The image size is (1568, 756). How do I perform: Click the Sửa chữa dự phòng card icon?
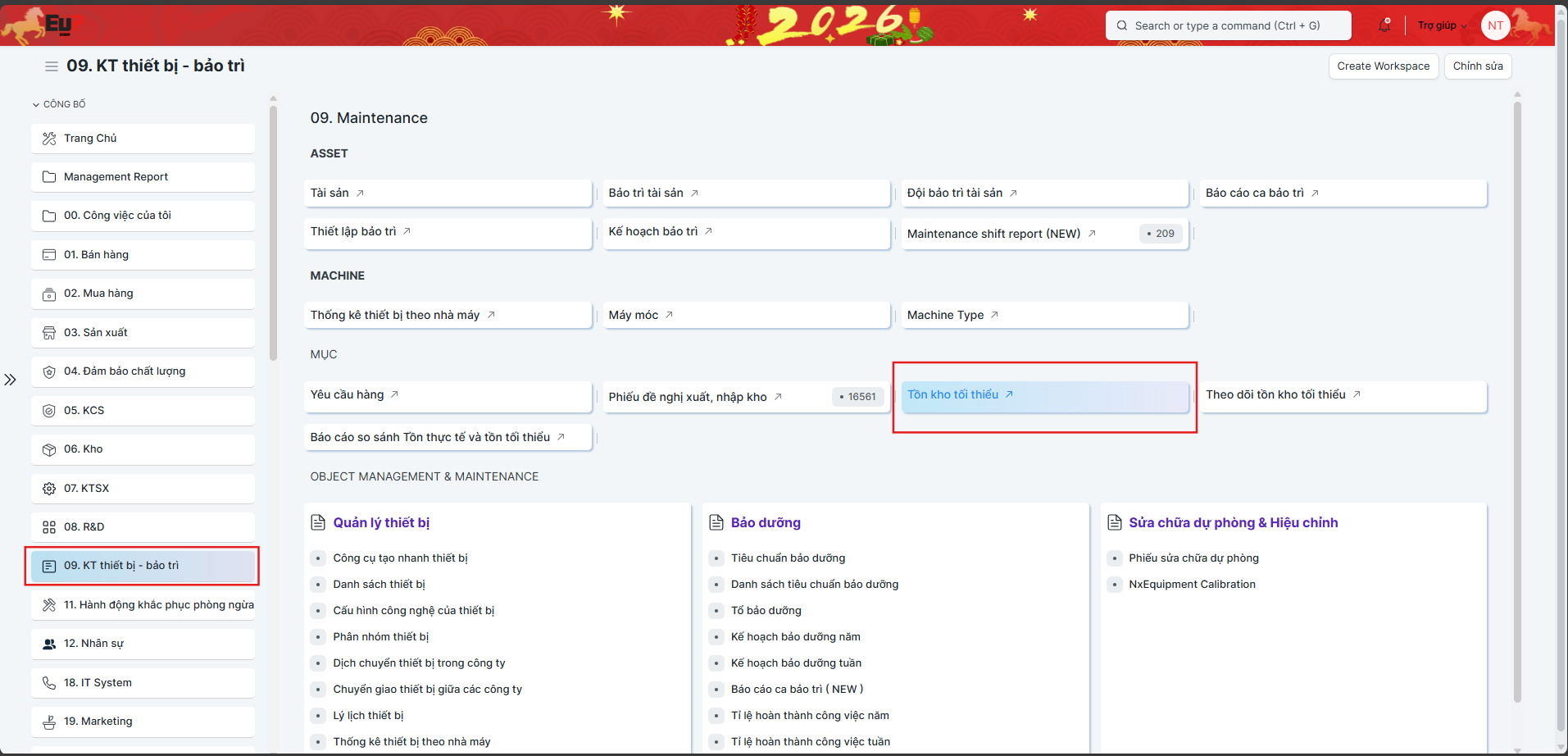point(1115,523)
